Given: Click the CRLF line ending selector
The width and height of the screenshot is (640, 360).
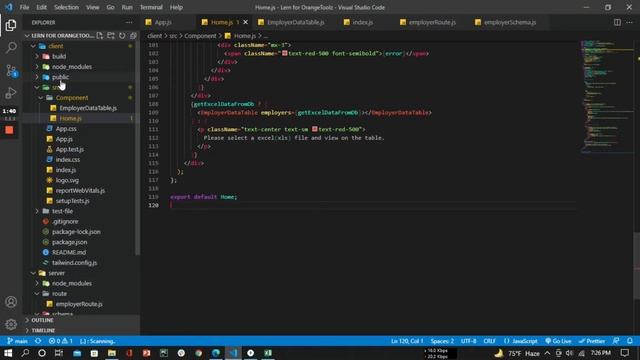Looking at the screenshot, I should pos(489,341).
